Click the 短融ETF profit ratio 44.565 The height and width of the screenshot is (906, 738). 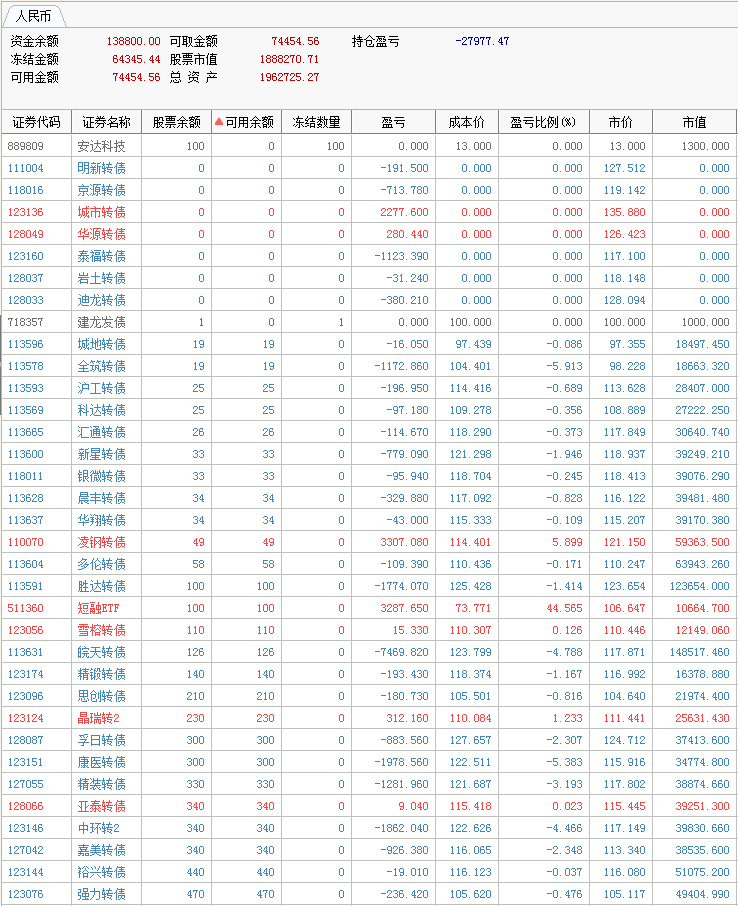564,608
